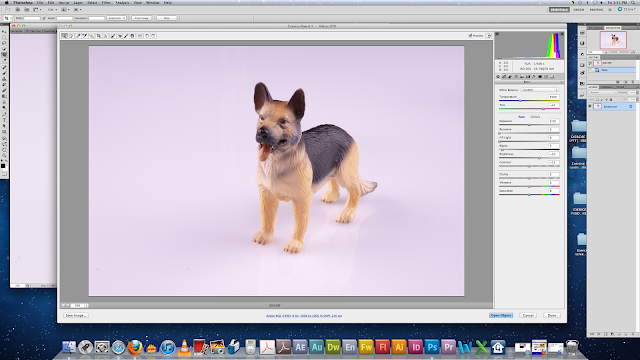The height and width of the screenshot is (360, 640).
Task: Select the Zoom tool in Camera Raw toolbar
Action: pyautogui.click(x=64, y=36)
